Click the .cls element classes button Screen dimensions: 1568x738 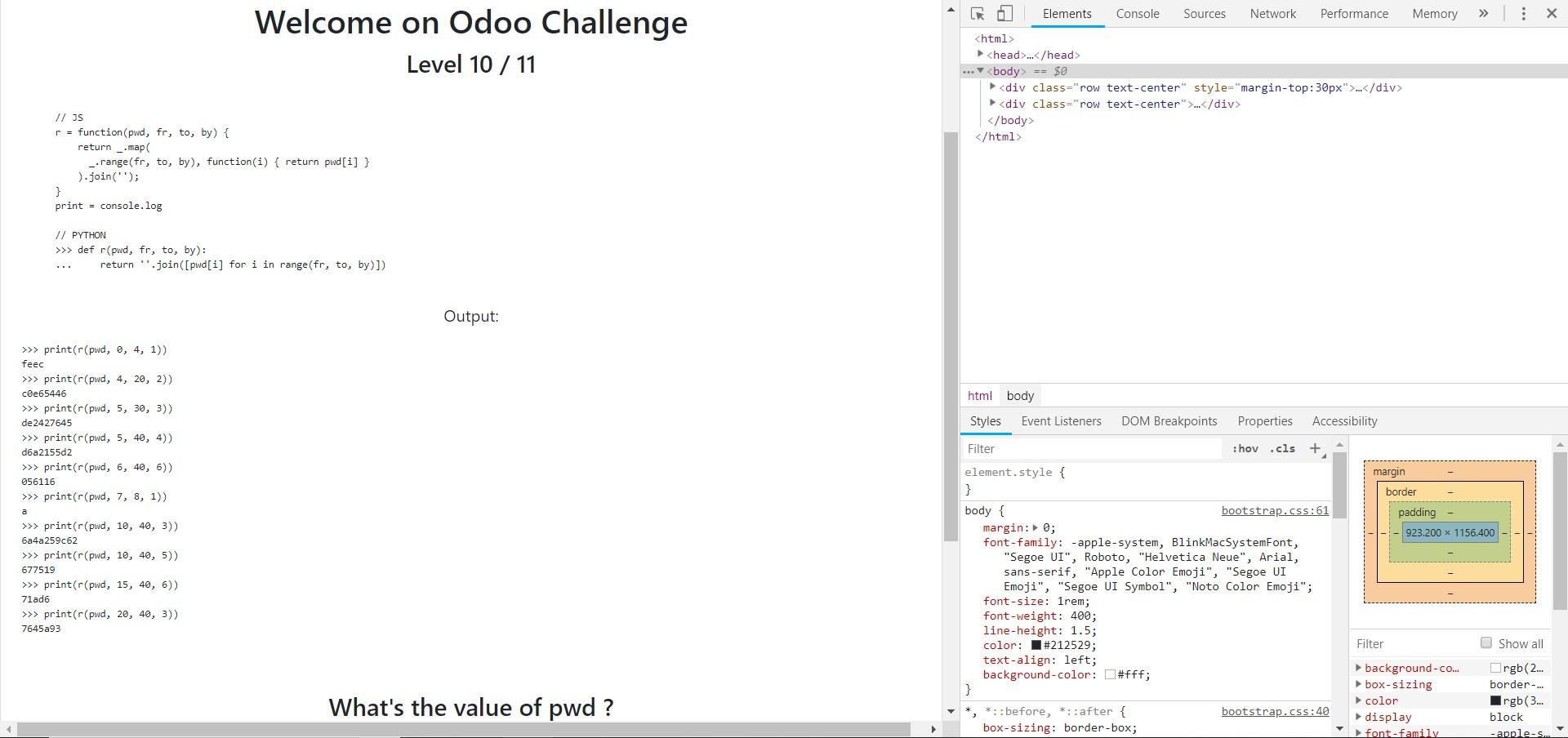pyautogui.click(x=1282, y=448)
